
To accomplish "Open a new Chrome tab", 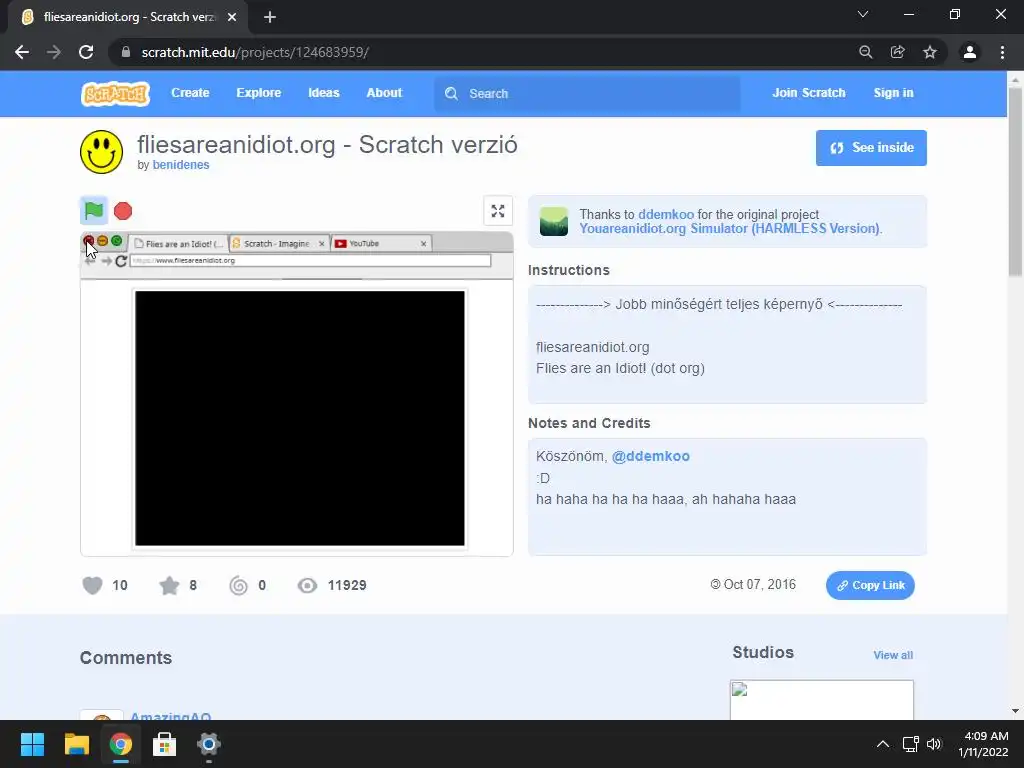I will (270, 17).
